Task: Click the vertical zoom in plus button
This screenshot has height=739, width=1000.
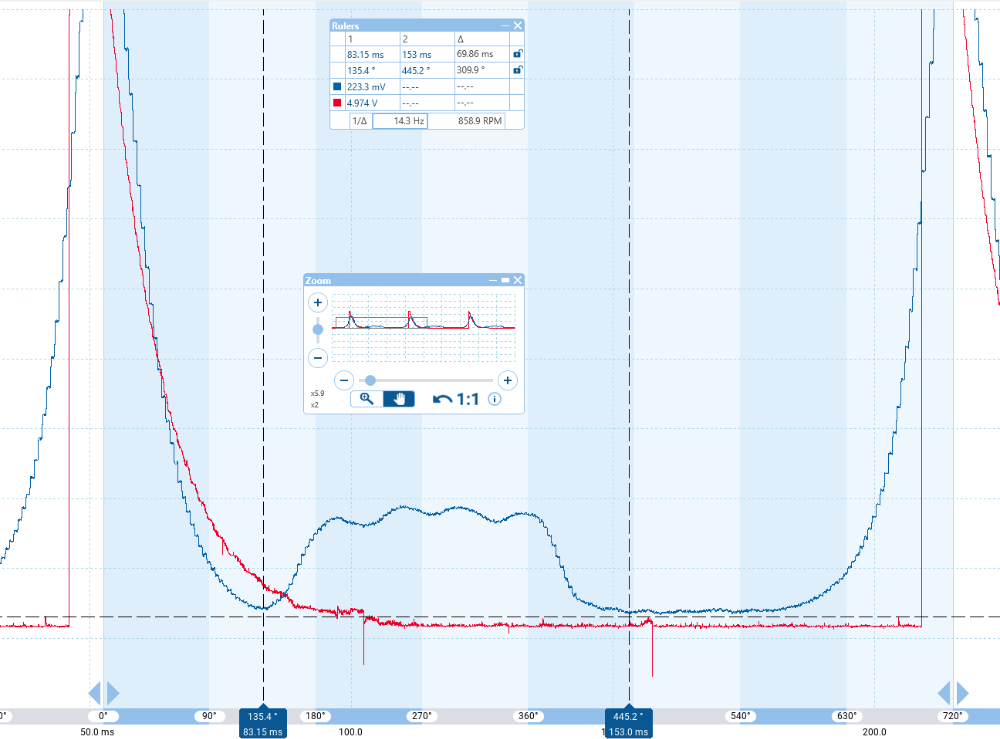Action: (x=318, y=302)
